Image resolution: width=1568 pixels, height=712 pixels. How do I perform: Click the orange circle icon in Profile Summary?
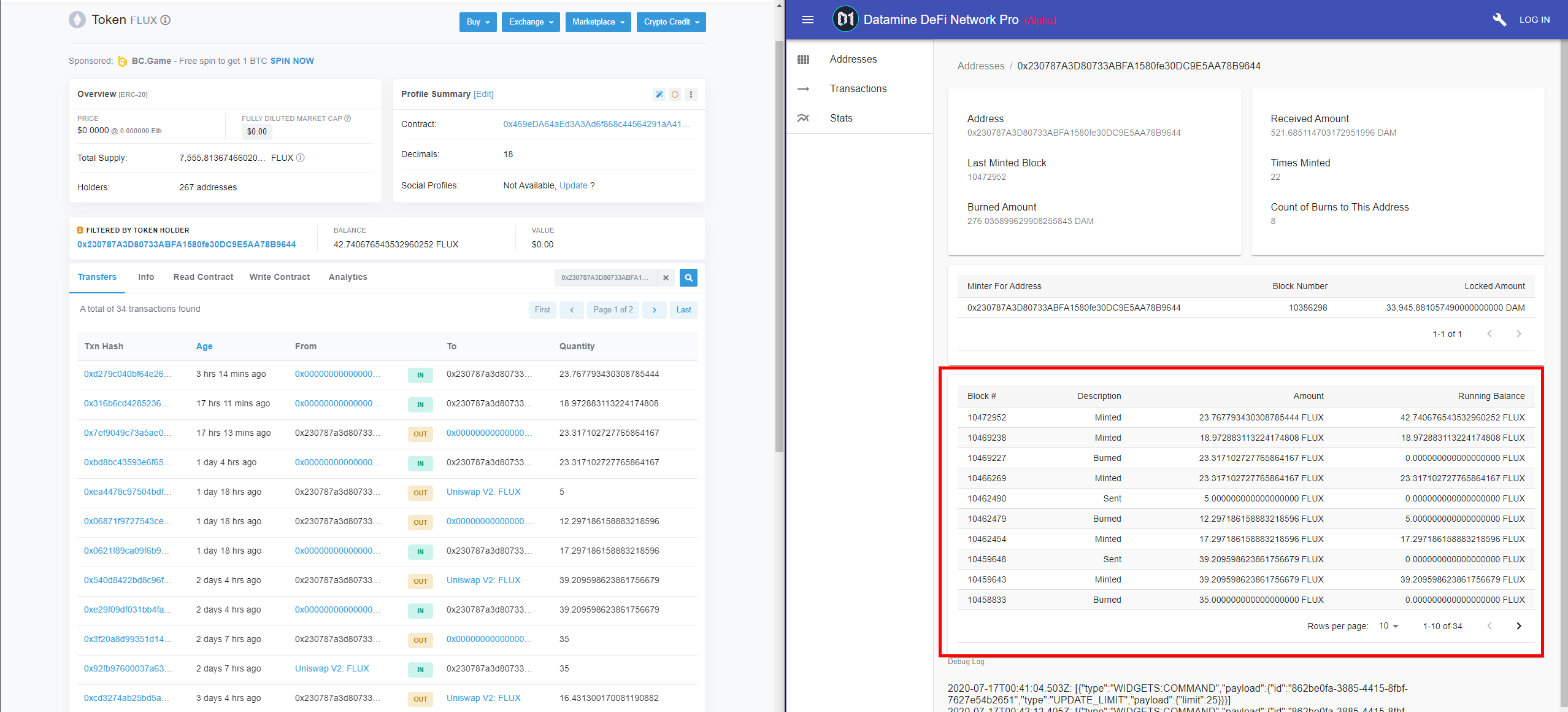point(675,95)
